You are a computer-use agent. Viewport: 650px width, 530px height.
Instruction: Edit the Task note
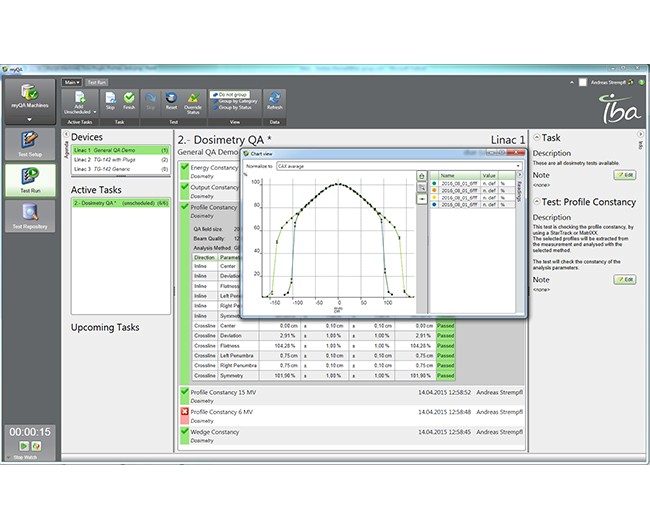[x=625, y=175]
